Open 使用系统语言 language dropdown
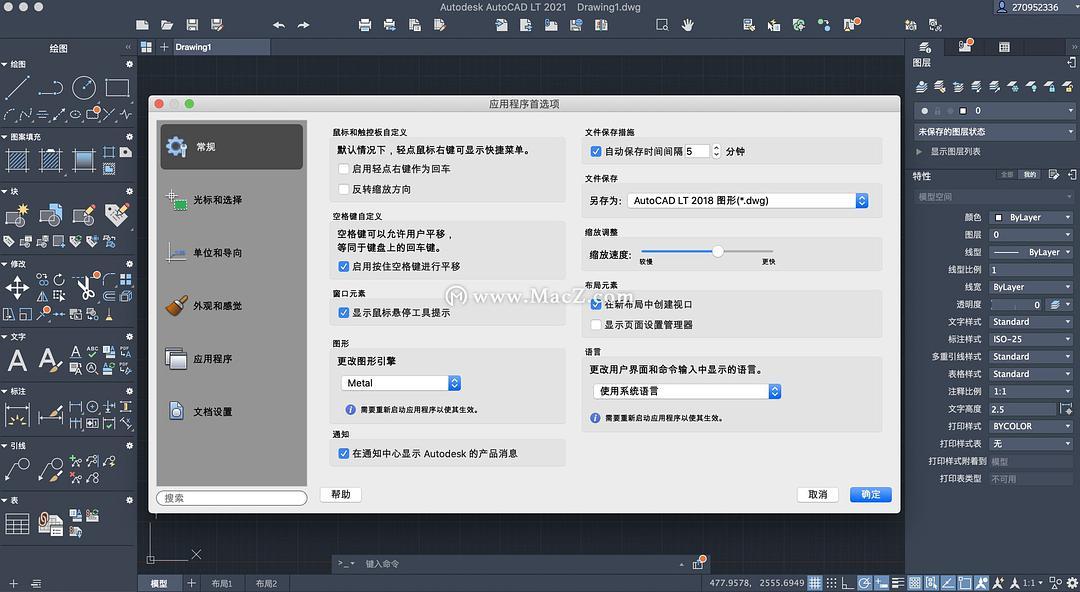Viewport: 1080px width, 592px height. tap(687, 391)
